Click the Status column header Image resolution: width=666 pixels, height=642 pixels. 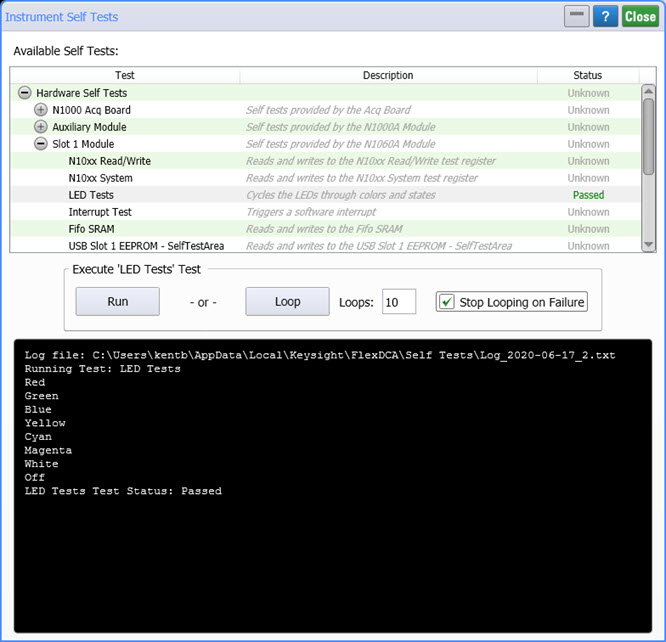pos(588,75)
